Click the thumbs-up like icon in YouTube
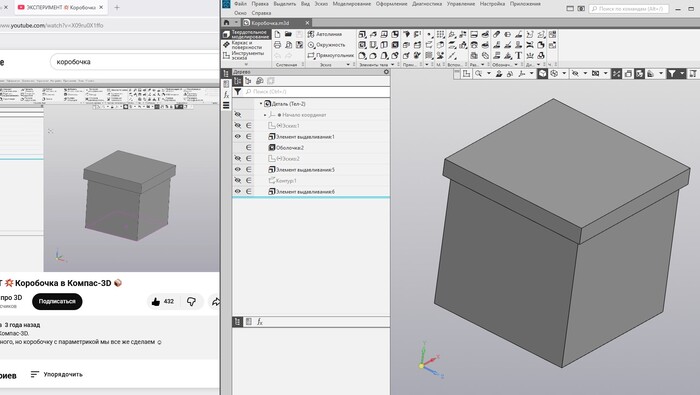This screenshot has height=395, width=700. (155, 302)
